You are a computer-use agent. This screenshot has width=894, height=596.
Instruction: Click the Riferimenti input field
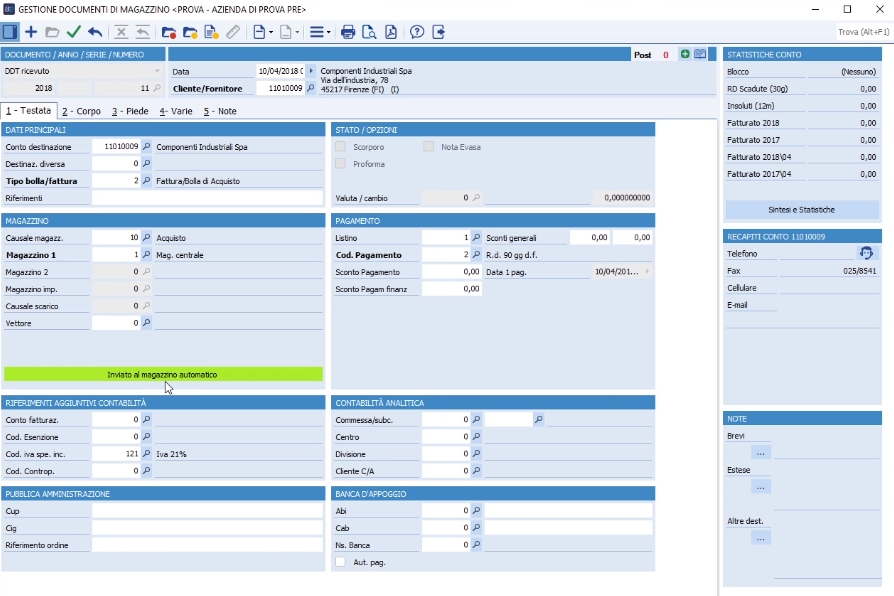207,198
